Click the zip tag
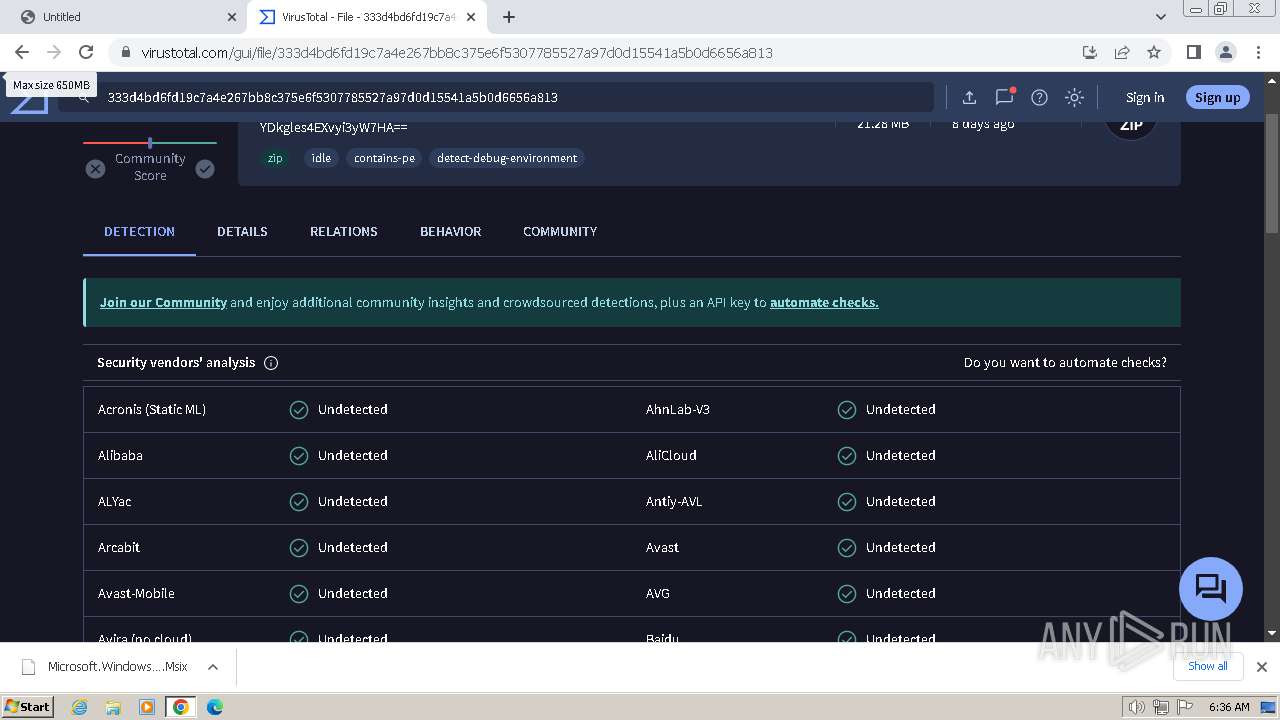This screenshot has width=1280, height=720. (275, 158)
